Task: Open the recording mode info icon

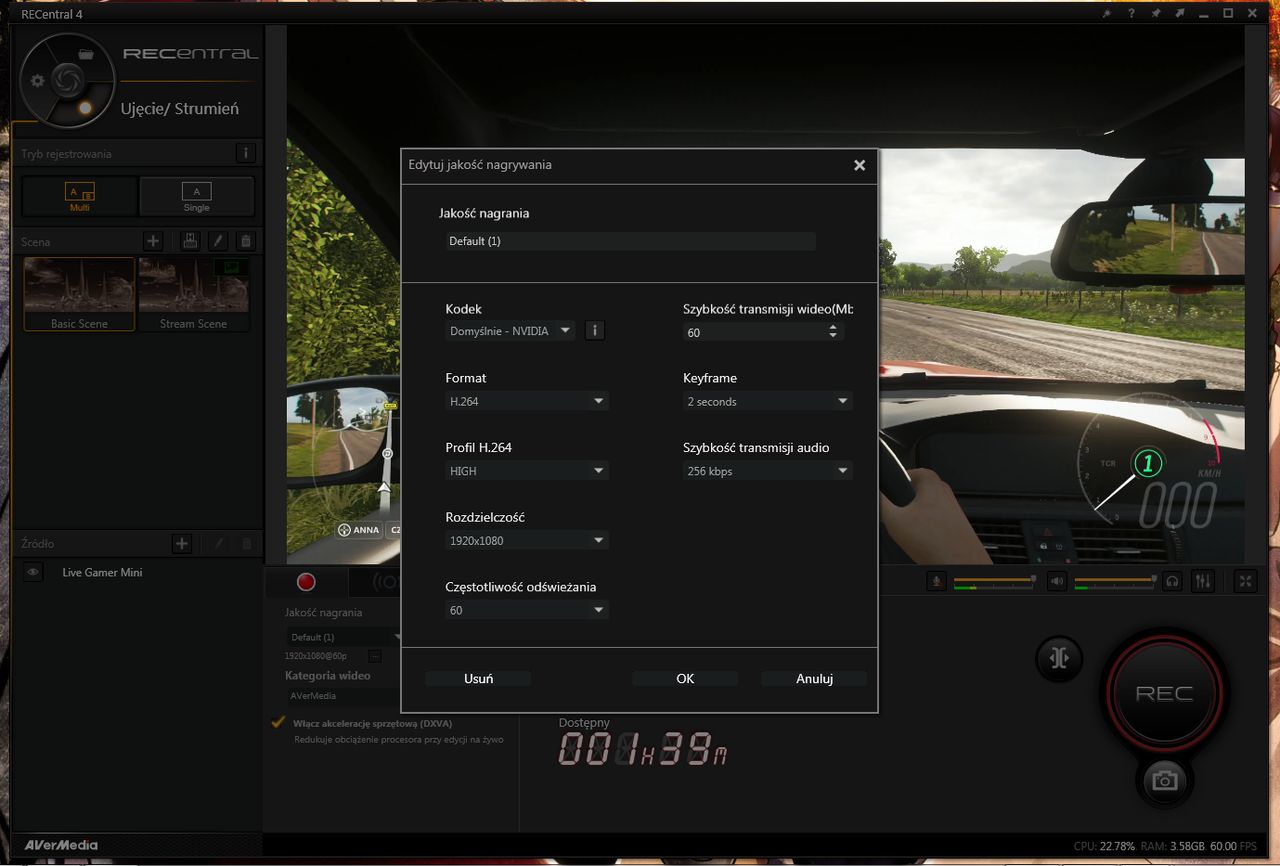Action: pos(246,153)
